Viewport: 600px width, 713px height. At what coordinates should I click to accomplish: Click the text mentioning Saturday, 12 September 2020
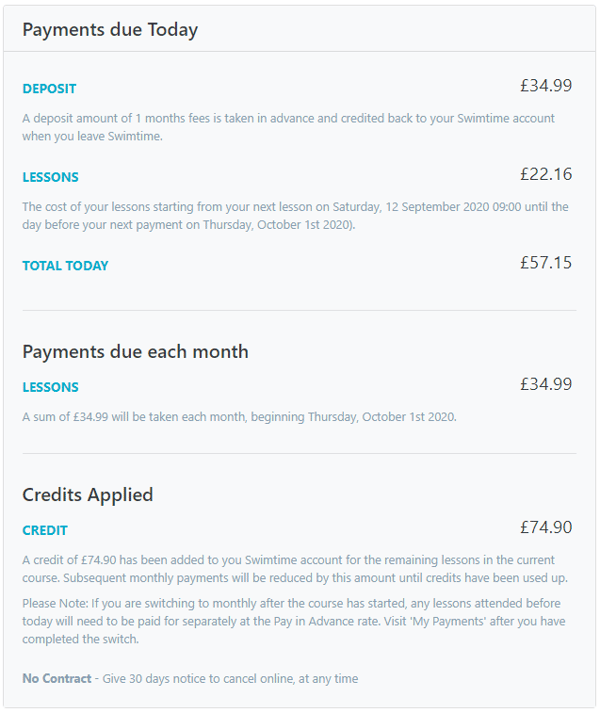click(x=295, y=216)
